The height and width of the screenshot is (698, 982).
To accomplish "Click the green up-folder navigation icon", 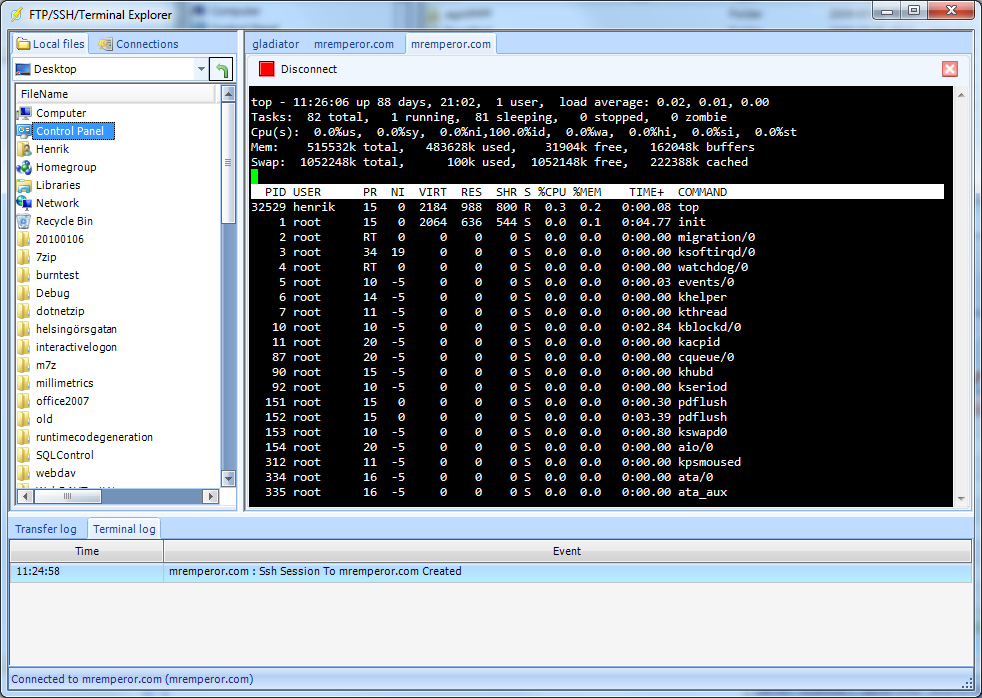I will (221, 69).
